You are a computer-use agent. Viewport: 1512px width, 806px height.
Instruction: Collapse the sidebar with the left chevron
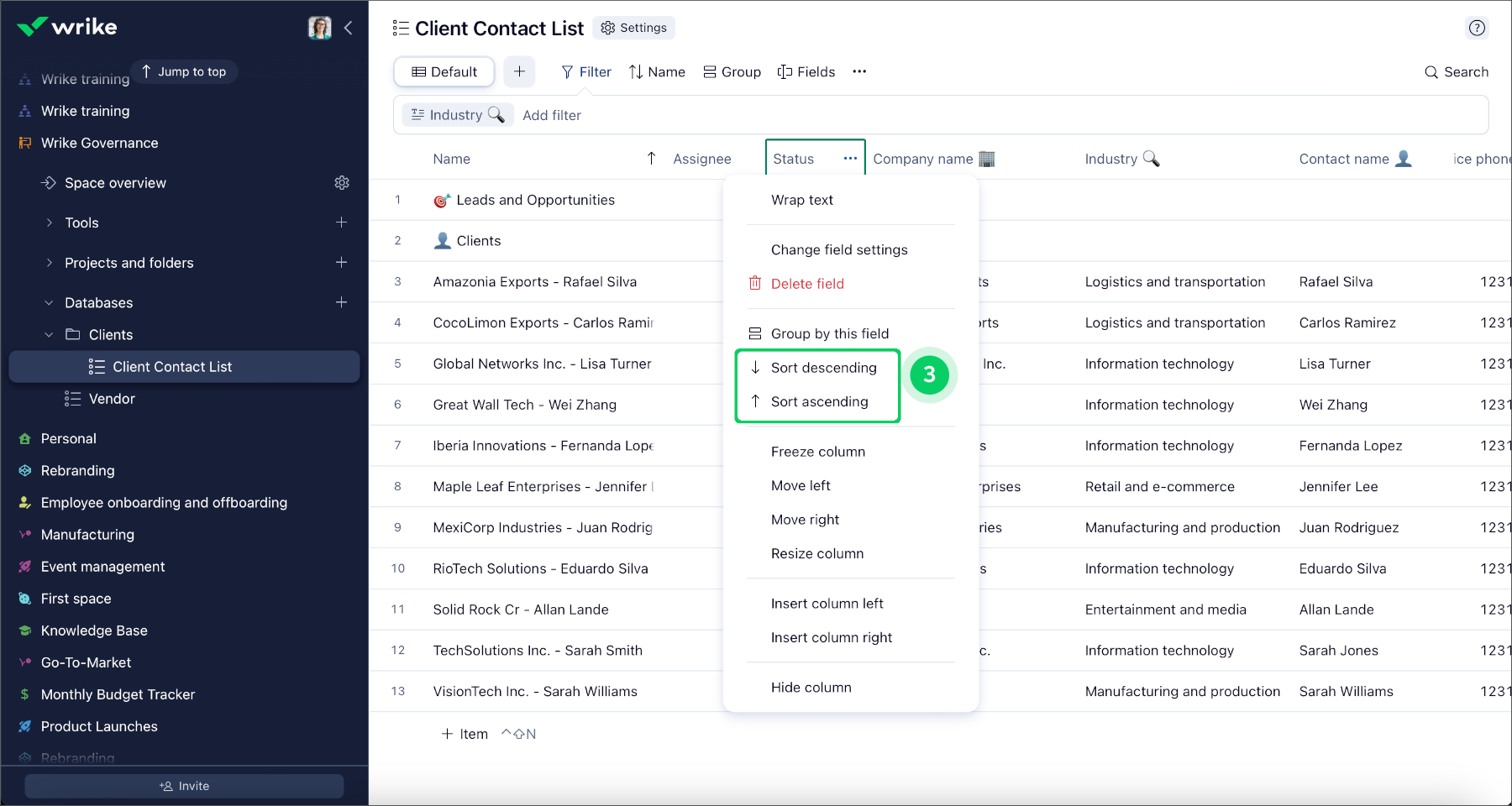click(x=349, y=28)
